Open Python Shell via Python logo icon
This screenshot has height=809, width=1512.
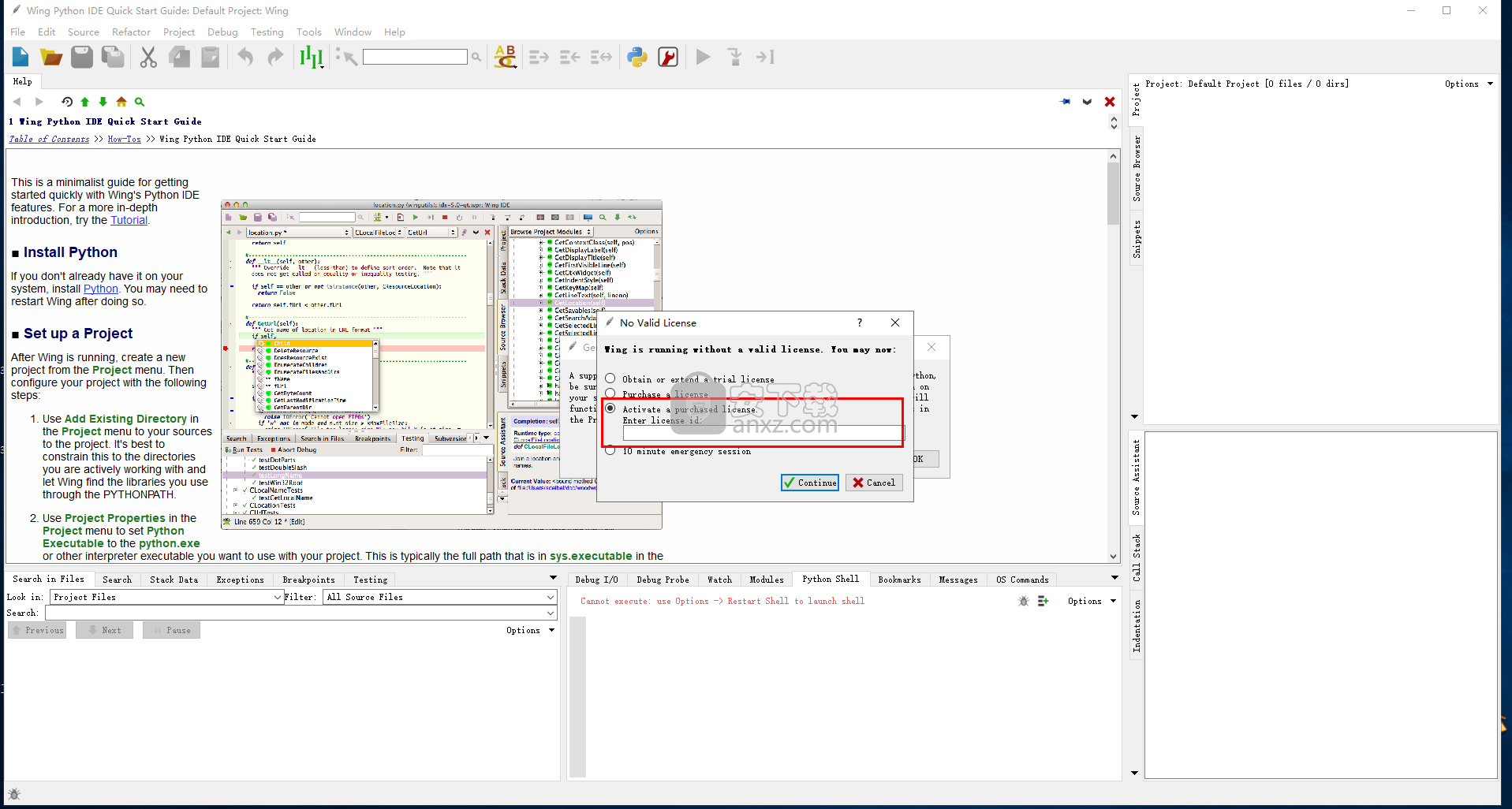click(637, 57)
